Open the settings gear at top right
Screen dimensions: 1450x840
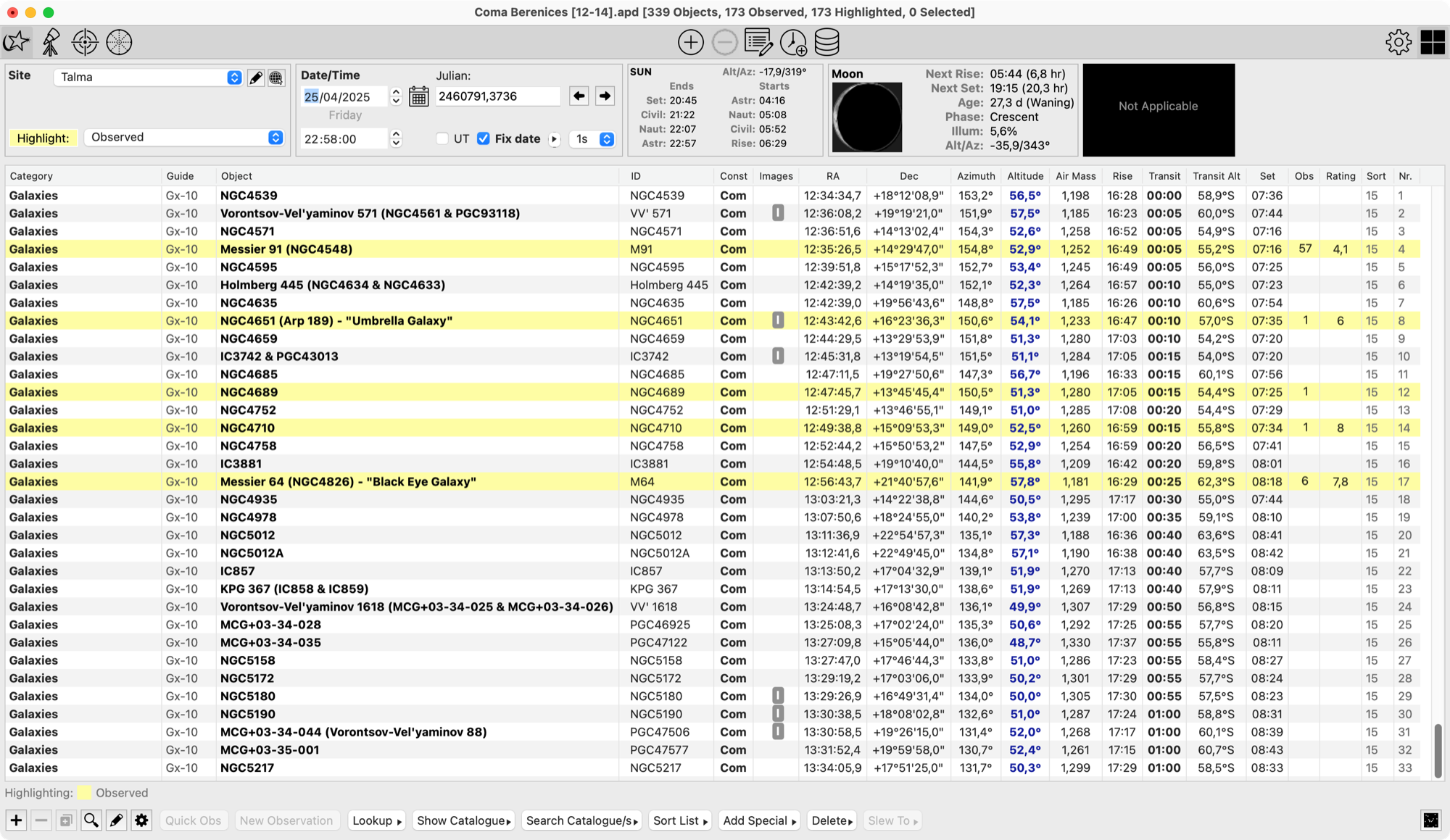(1399, 42)
